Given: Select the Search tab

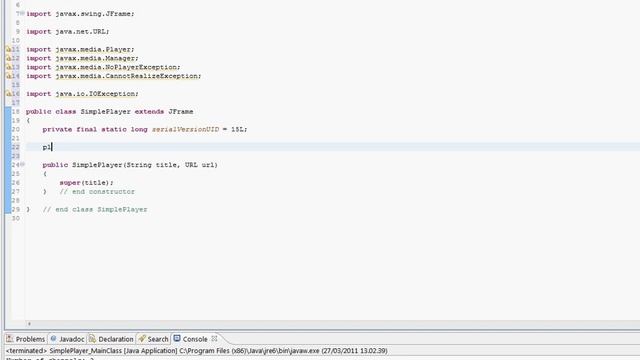Looking at the screenshot, I should click(153, 339).
